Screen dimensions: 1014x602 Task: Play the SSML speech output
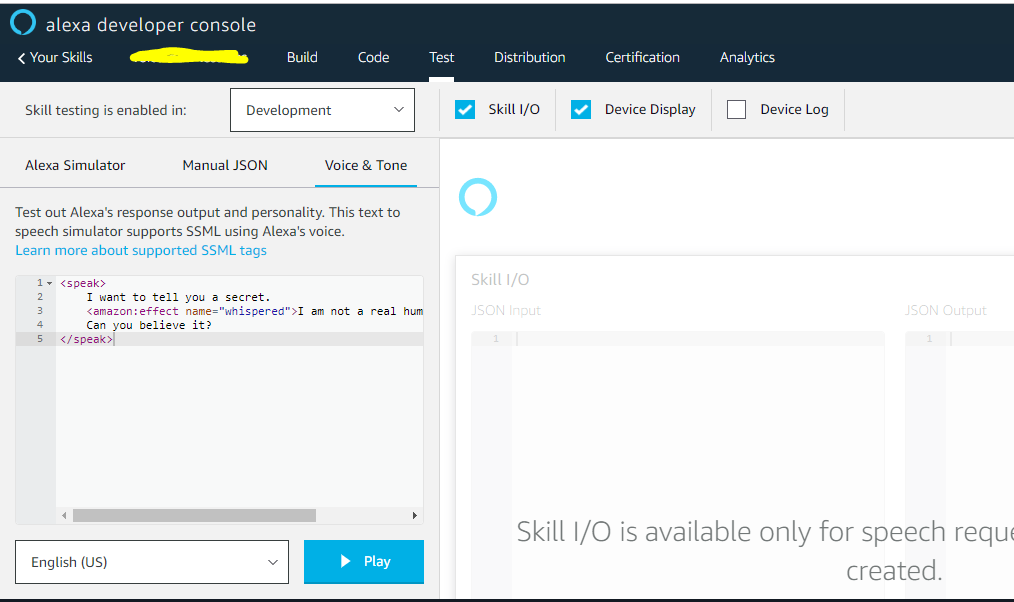pos(364,561)
